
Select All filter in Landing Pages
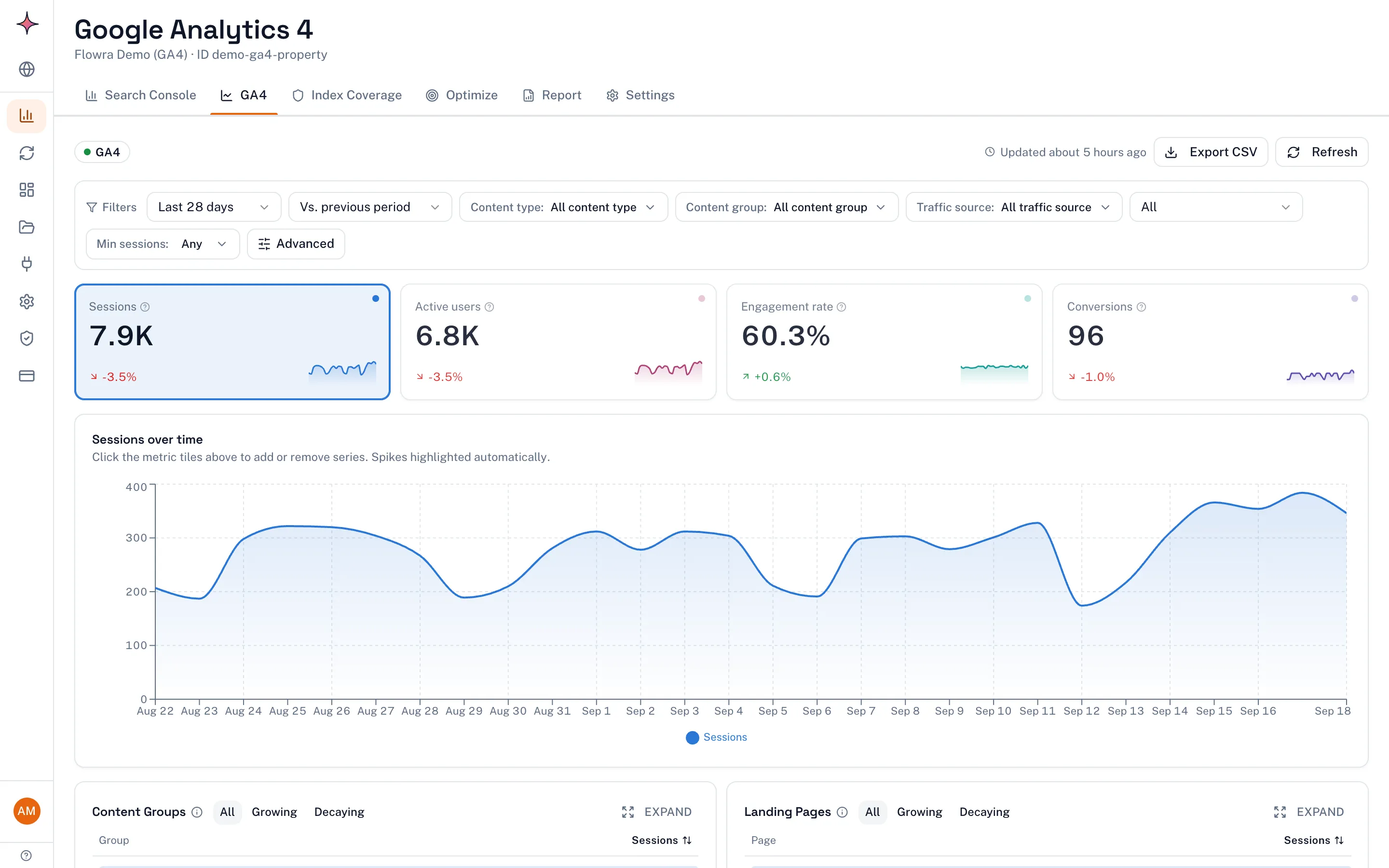872,812
